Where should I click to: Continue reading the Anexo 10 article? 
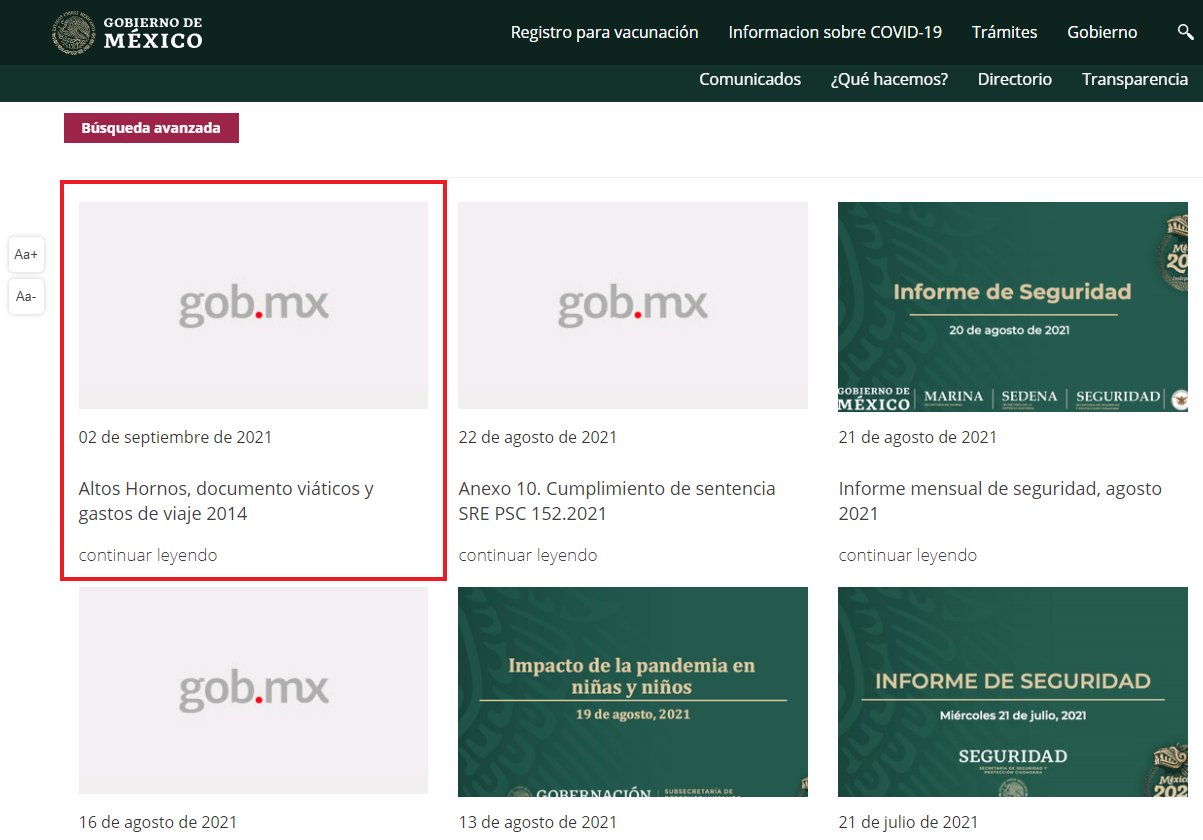point(528,555)
